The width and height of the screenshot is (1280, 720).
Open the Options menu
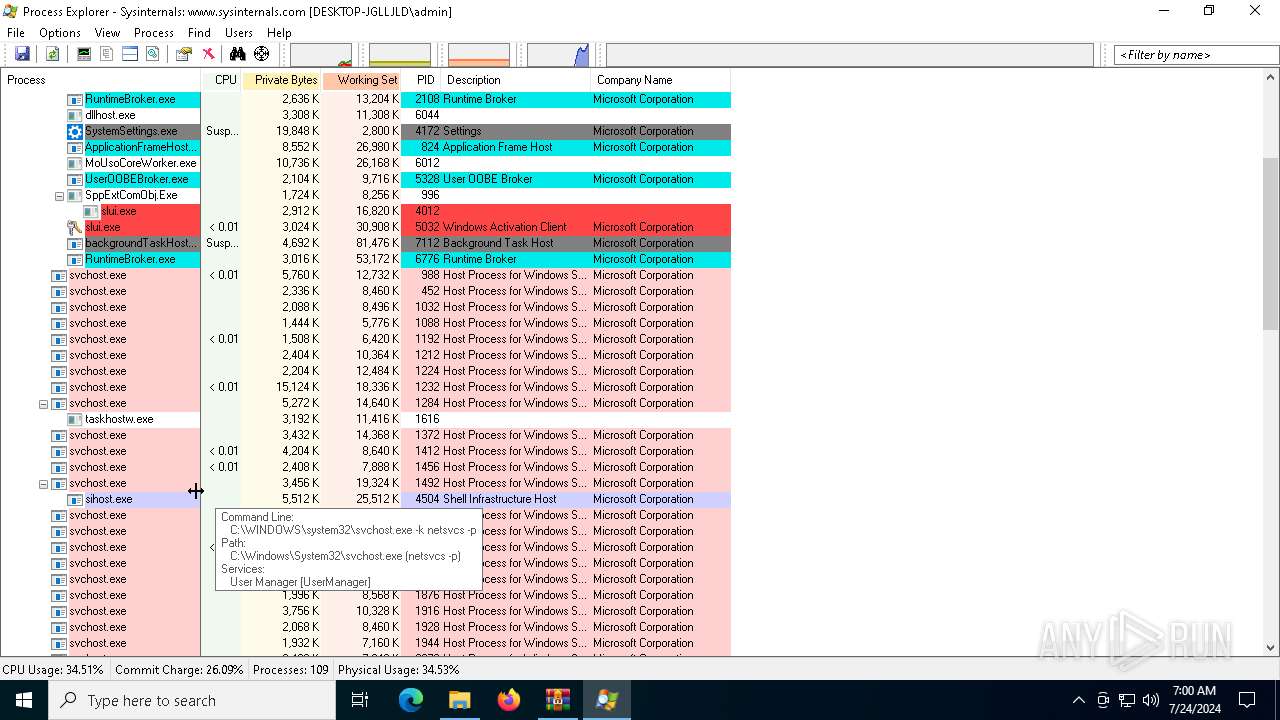[x=60, y=33]
